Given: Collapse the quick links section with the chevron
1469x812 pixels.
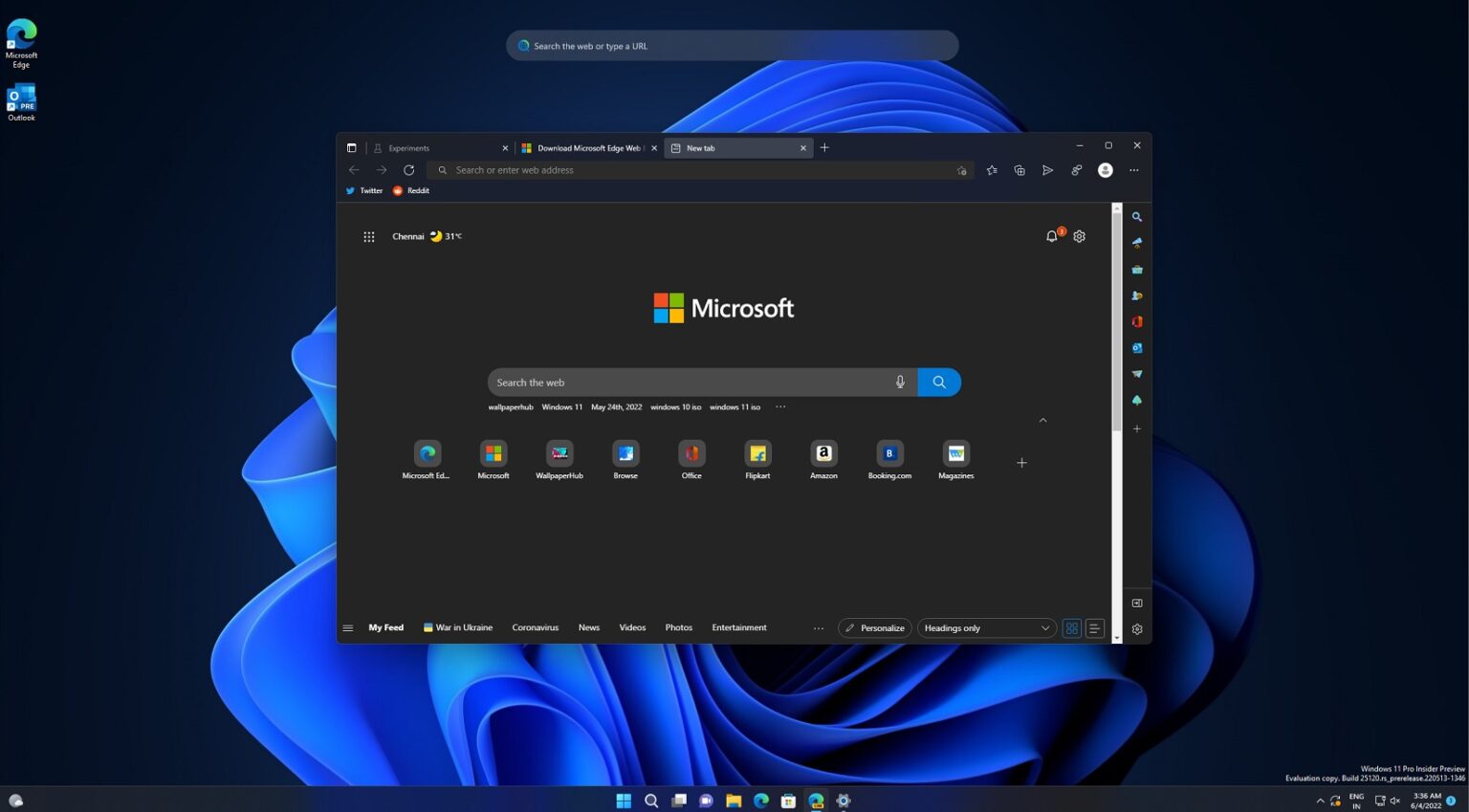Looking at the screenshot, I should click(x=1042, y=420).
